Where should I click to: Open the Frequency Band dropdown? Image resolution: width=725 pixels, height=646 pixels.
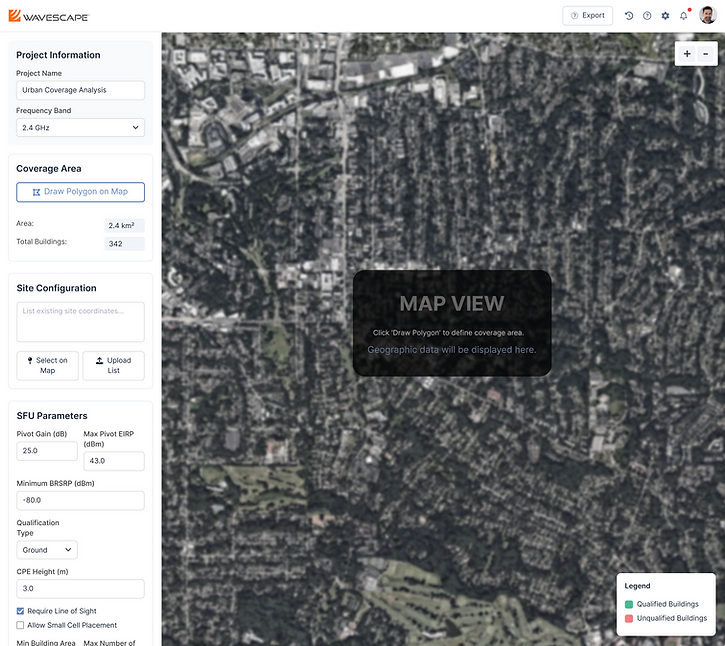(80, 128)
